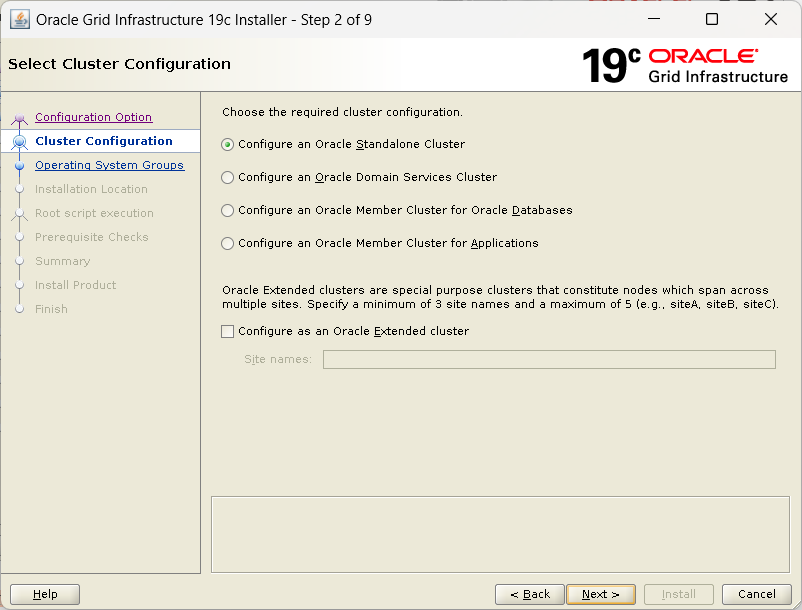The height and width of the screenshot is (610, 802).
Task: Click Install Product step label
Action: tap(76, 285)
